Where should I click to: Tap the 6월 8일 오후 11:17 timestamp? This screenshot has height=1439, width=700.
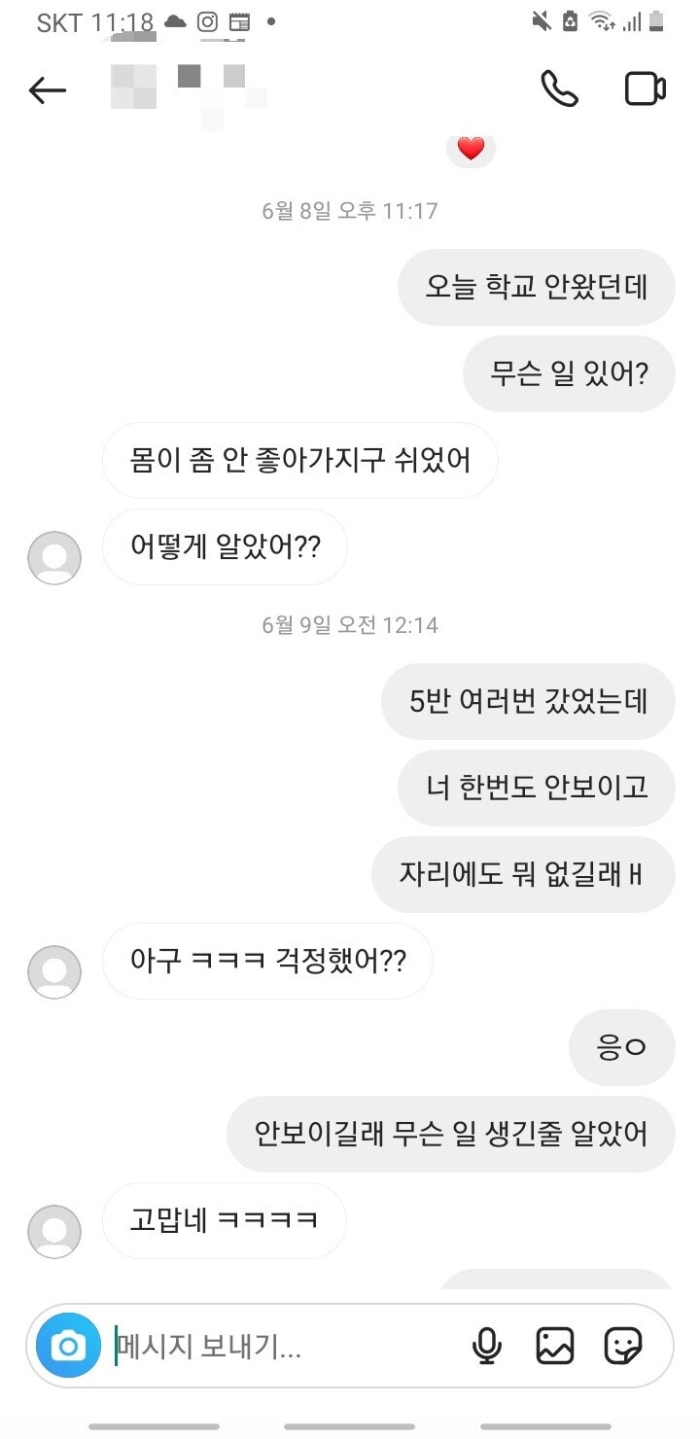(x=350, y=211)
